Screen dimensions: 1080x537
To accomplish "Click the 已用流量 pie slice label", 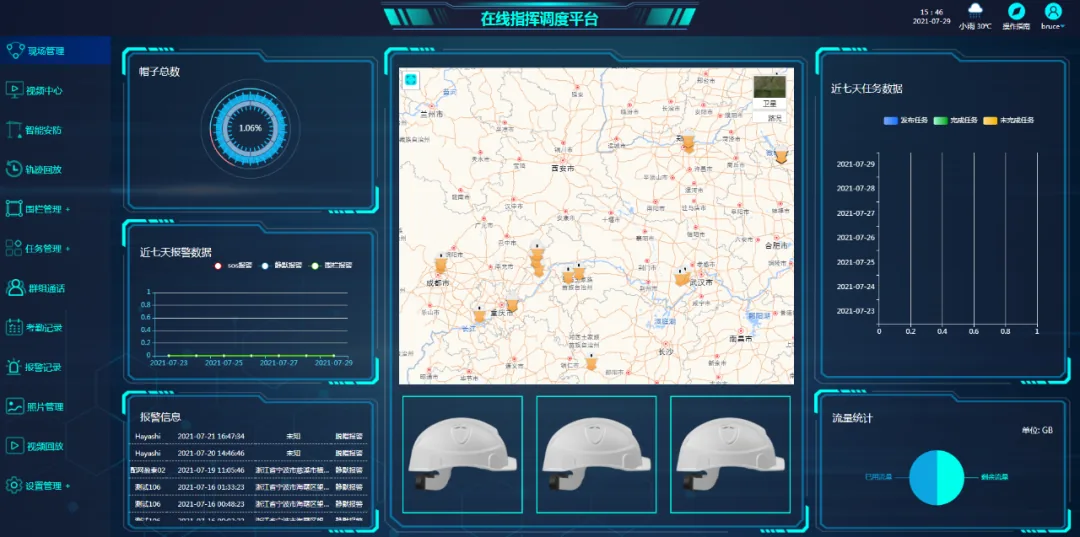I will [x=878, y=476].
